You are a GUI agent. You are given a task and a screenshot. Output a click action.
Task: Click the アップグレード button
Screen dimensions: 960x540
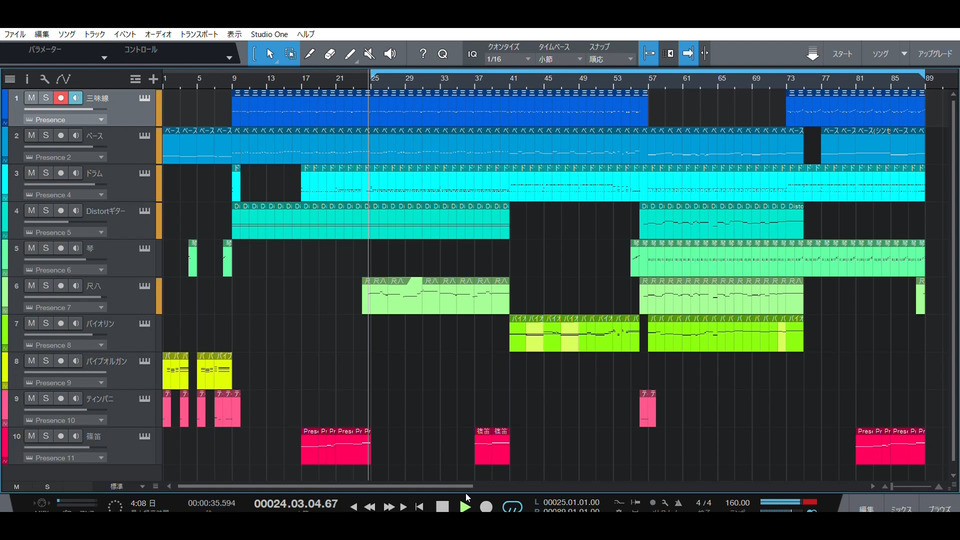[935, 54]
